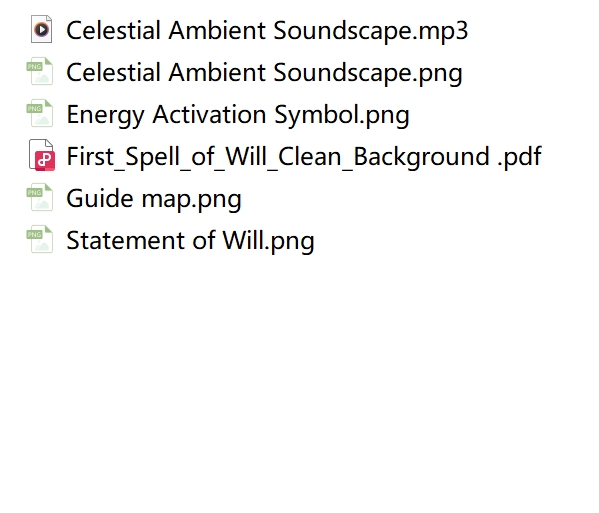This screenshot has height=513, width=599.
Task: Select the Statement of Will.png label
Action: (x=191, y=241)
